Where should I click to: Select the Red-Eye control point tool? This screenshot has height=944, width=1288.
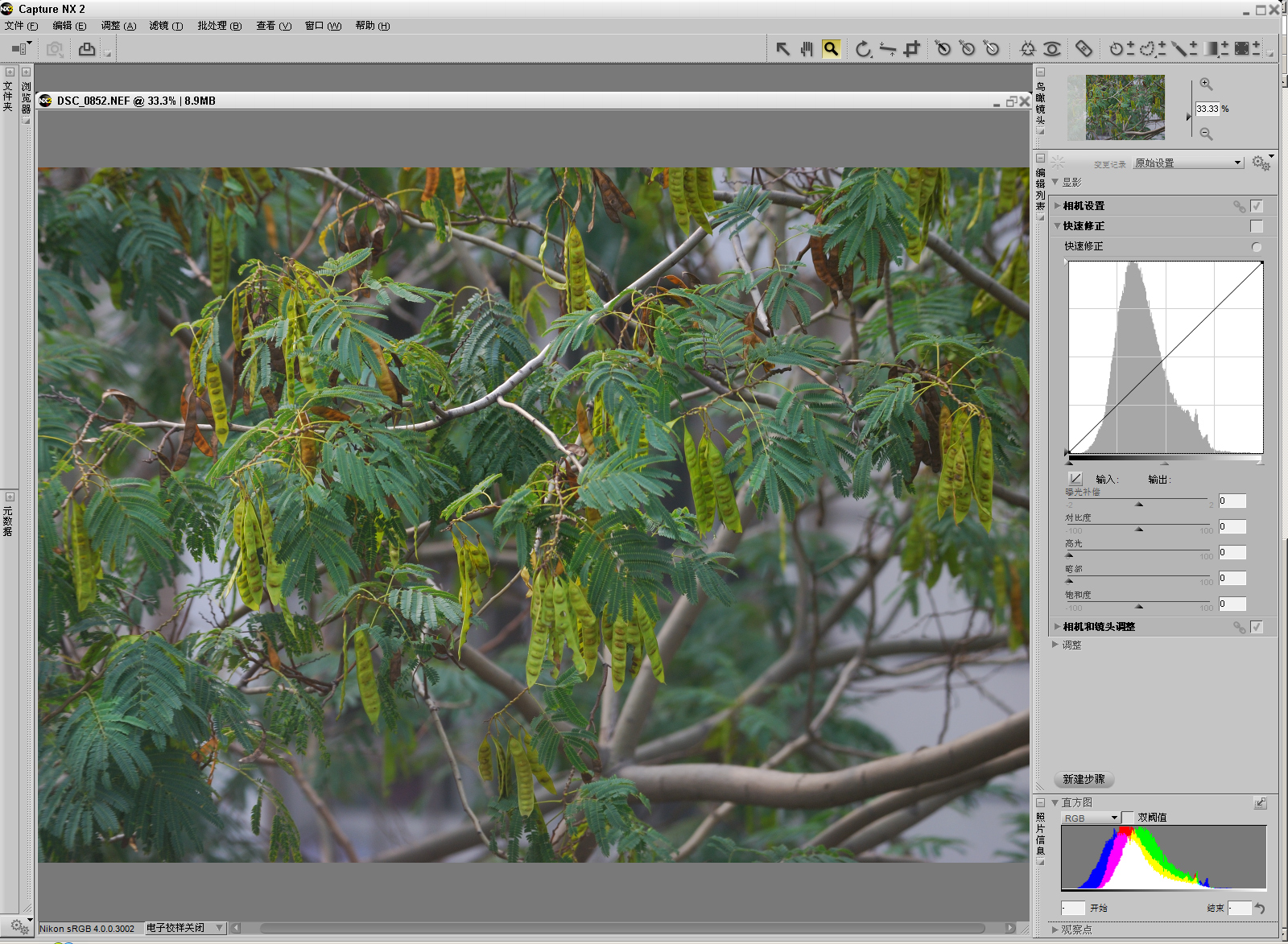[x=1051, y=49]
